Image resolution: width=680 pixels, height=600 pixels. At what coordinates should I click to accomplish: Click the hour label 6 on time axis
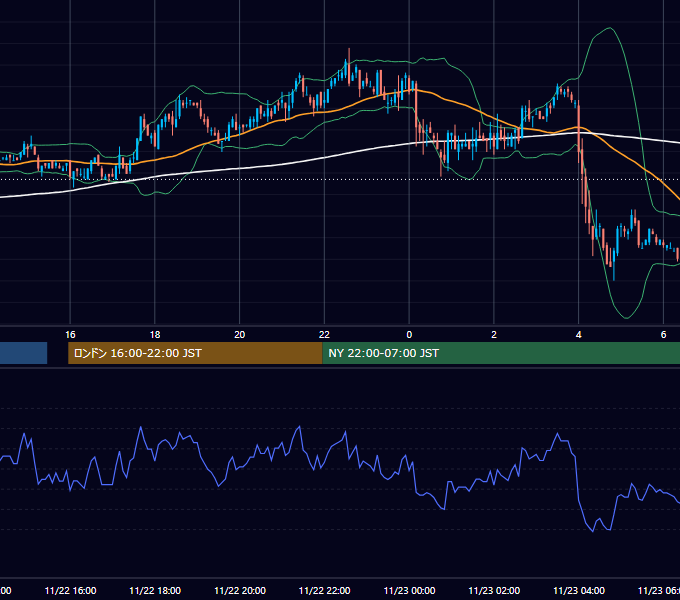pos(663,335)
